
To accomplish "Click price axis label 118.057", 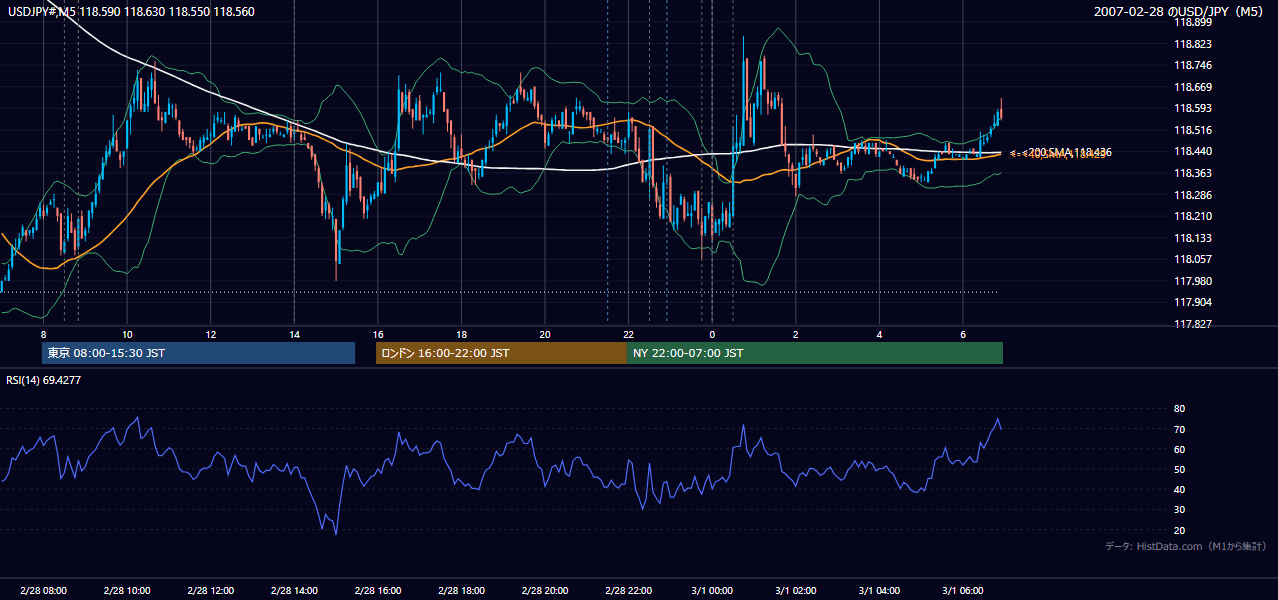I will [x=1191, y=259].
